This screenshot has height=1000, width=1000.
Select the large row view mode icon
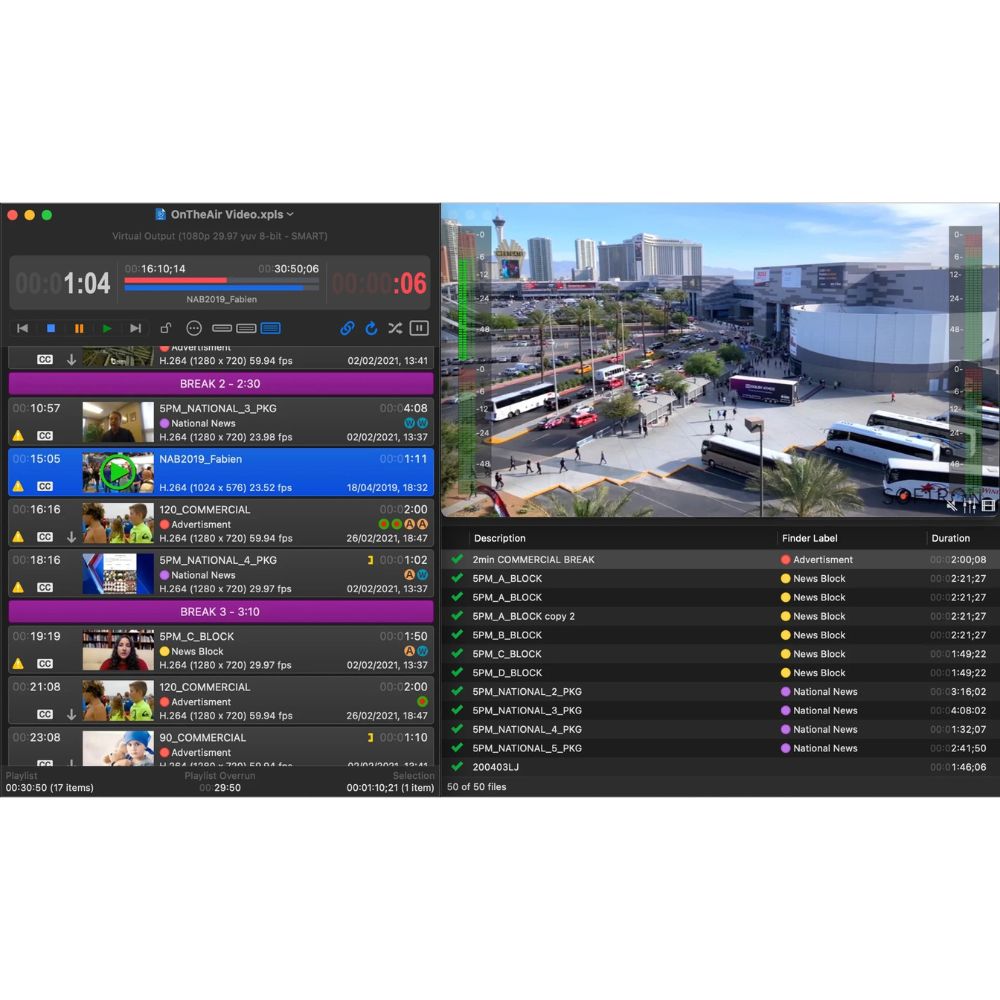point(271,328)
